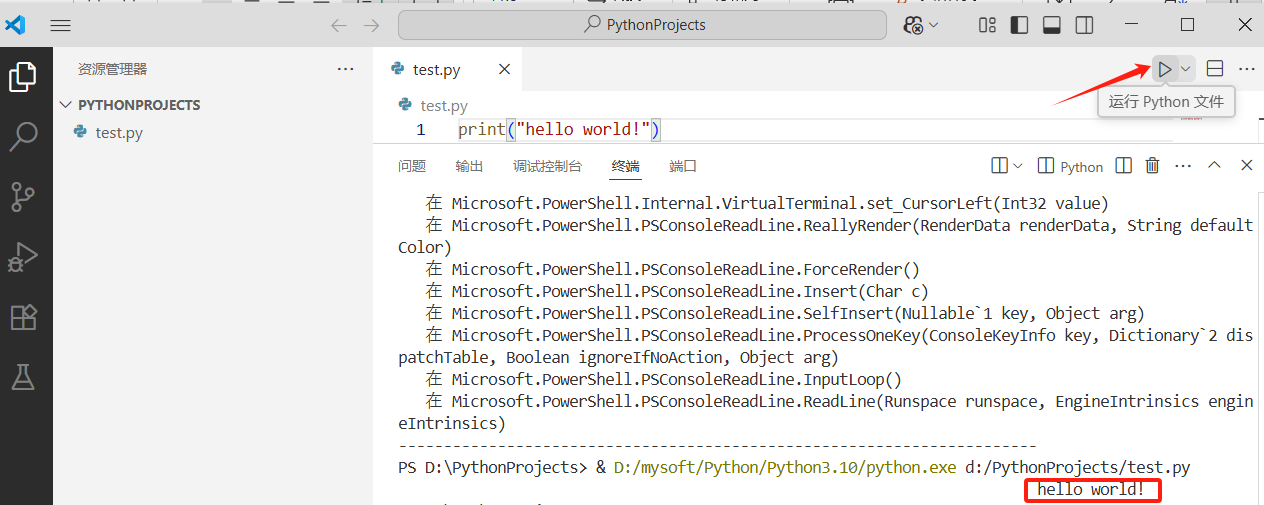1264x505 pixels.
Task: Click the PythonProjects command center search box
Action: tap(642, 25)
